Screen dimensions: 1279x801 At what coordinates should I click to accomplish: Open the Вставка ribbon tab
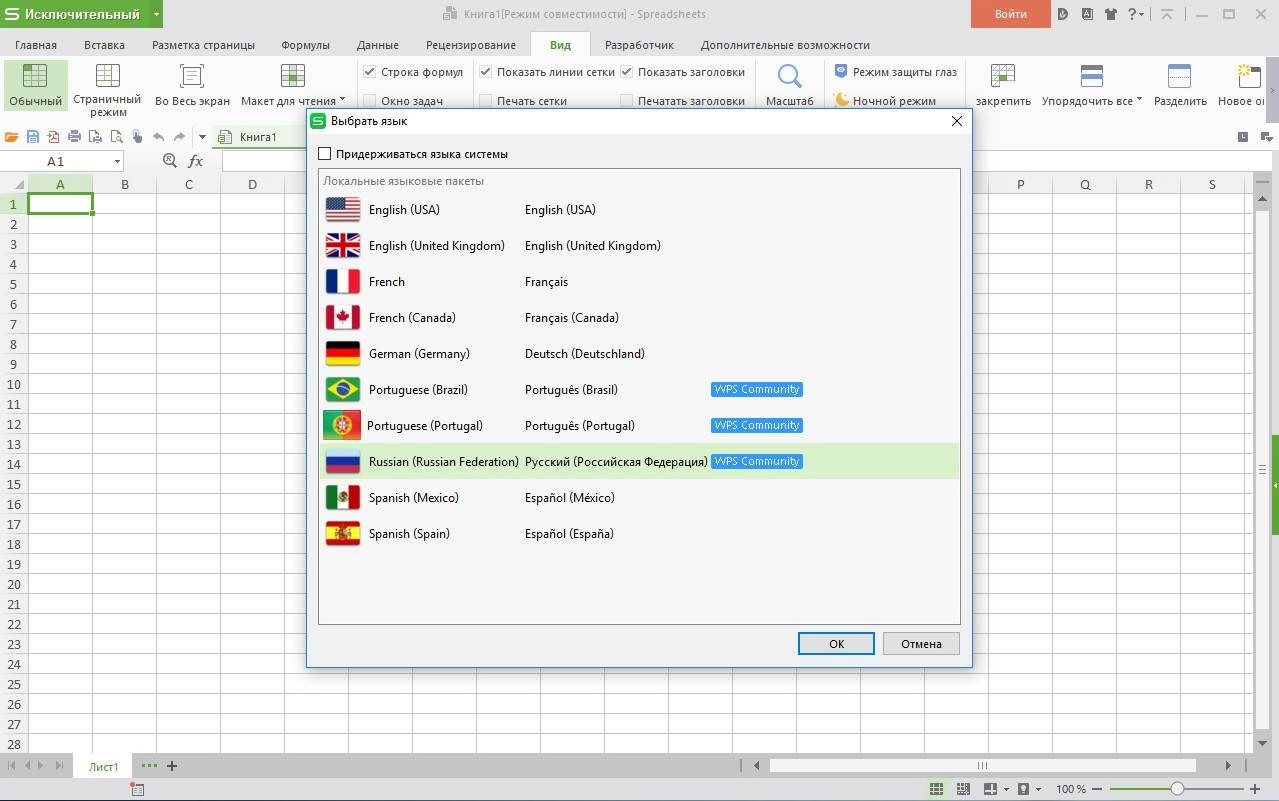(104, 45)
